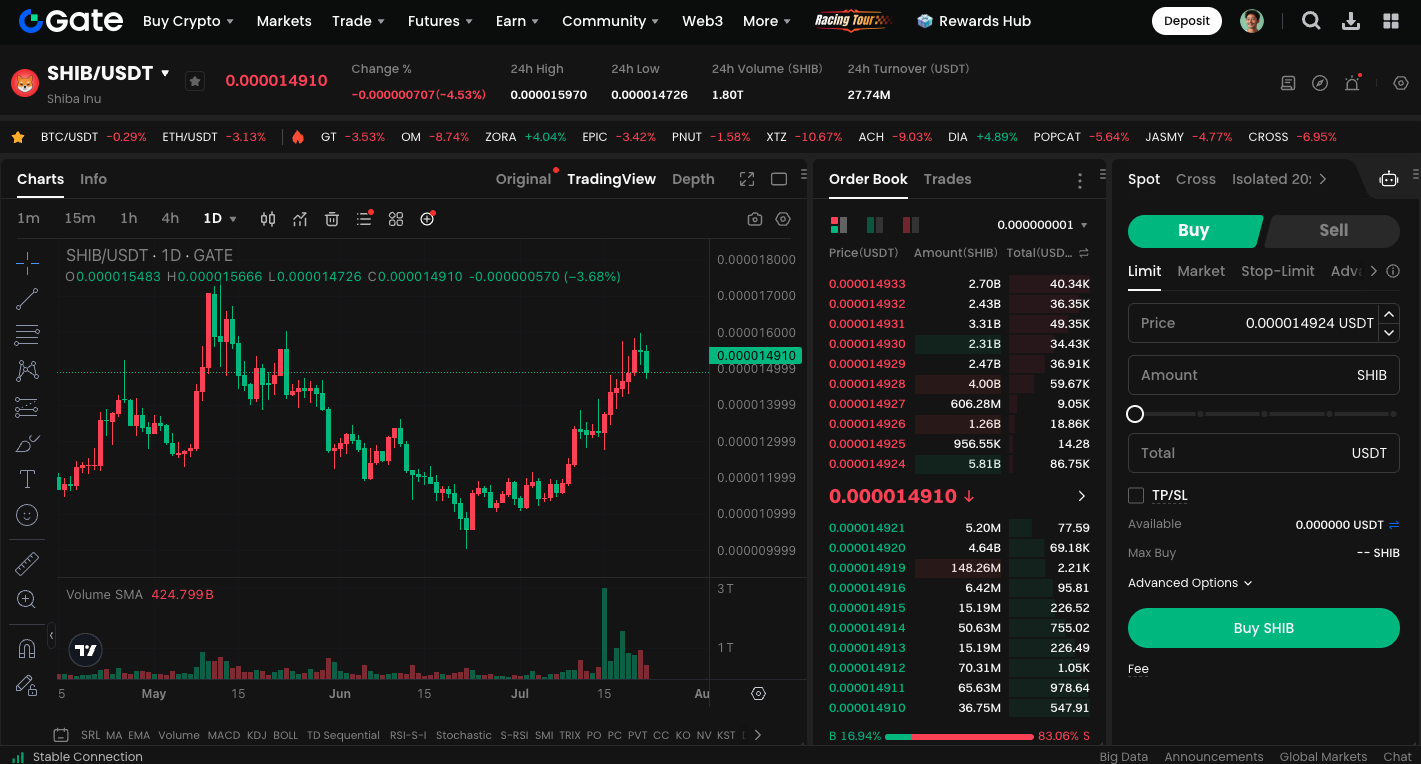1421x764 pixels.
Task: Select the emoji sticker tool
Action: [27, 515]
